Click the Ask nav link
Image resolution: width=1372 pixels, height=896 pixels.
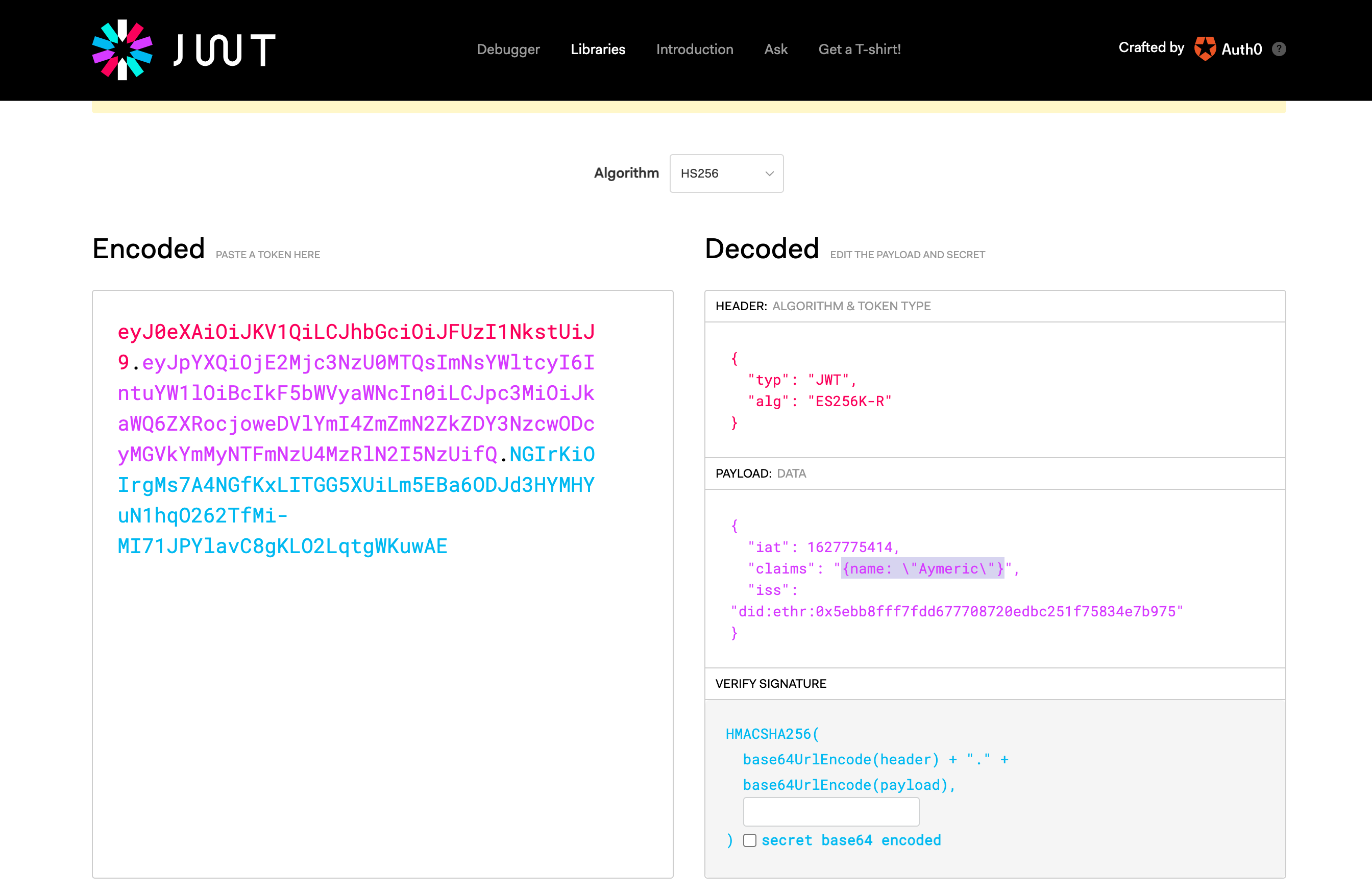[x=775, y=49]
